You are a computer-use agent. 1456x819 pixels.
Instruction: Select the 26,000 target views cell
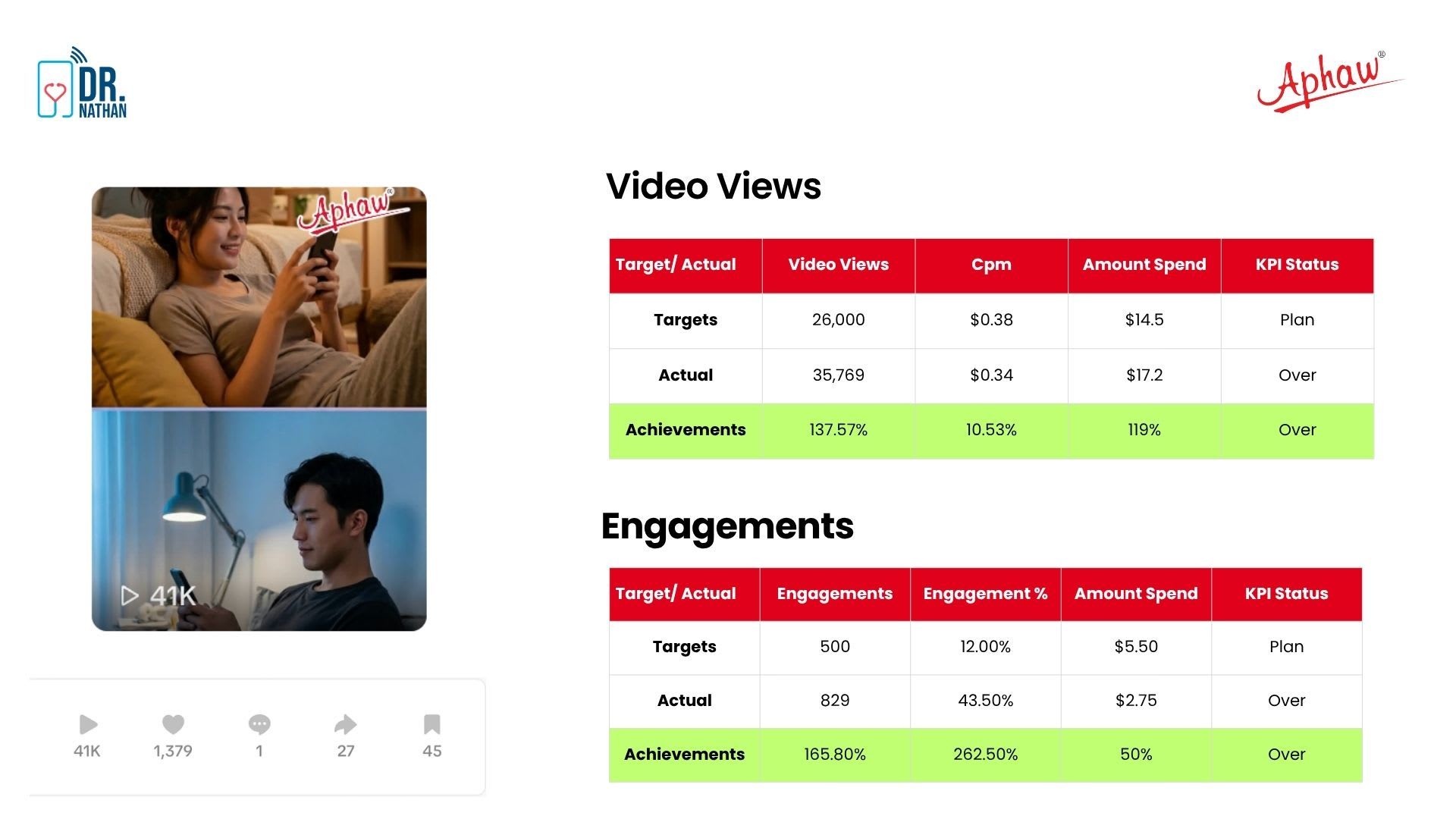point(839,320)
